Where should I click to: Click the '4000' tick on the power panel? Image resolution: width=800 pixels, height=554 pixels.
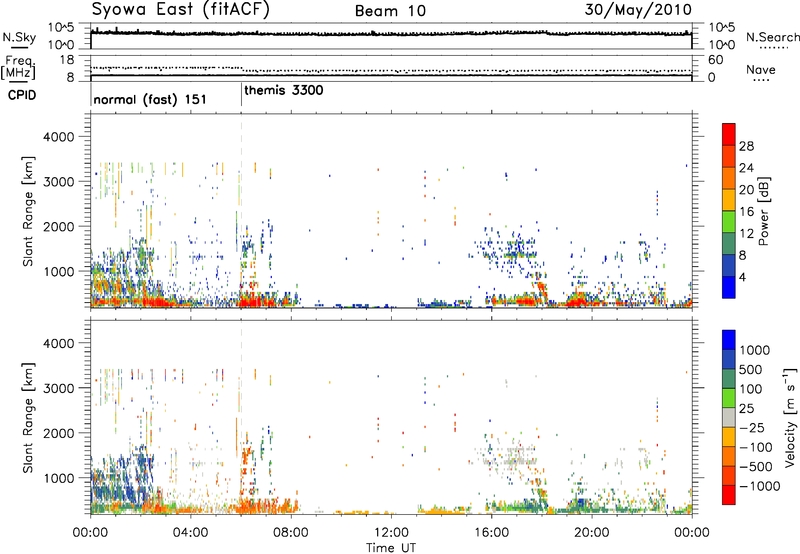58,137
